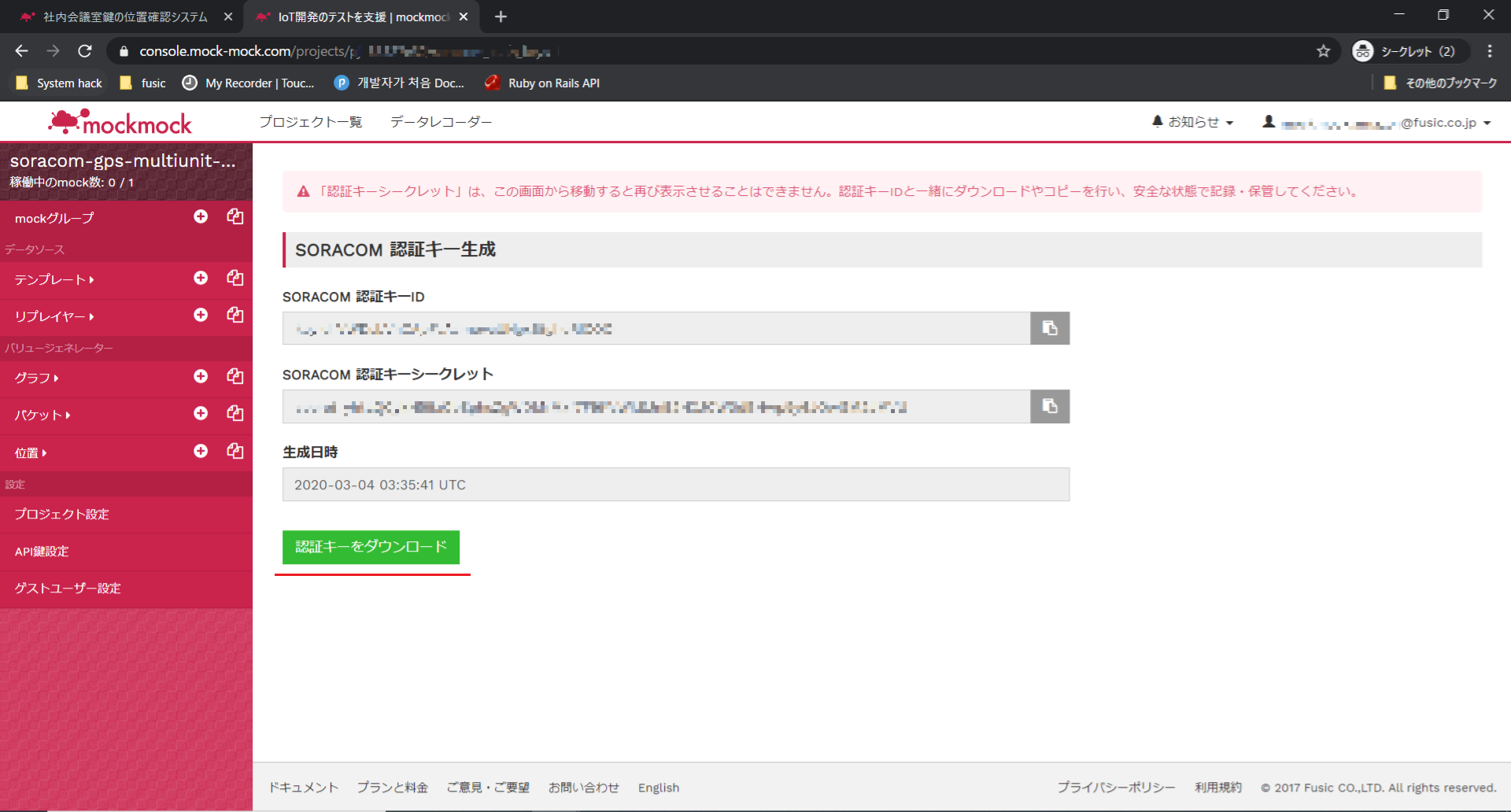The image size is (1511, 812).
Task: Click duplicate icon beside テンプレート
Action: [x=235, y=278]
